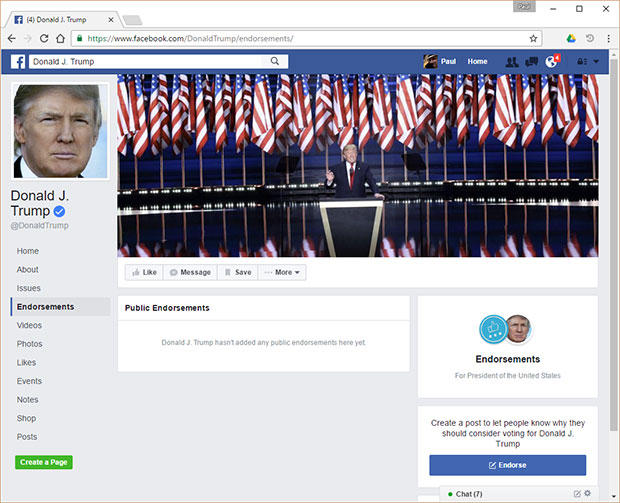620x503 pixels.
Task: Click the history extension icon
Action: coord(590,38)
